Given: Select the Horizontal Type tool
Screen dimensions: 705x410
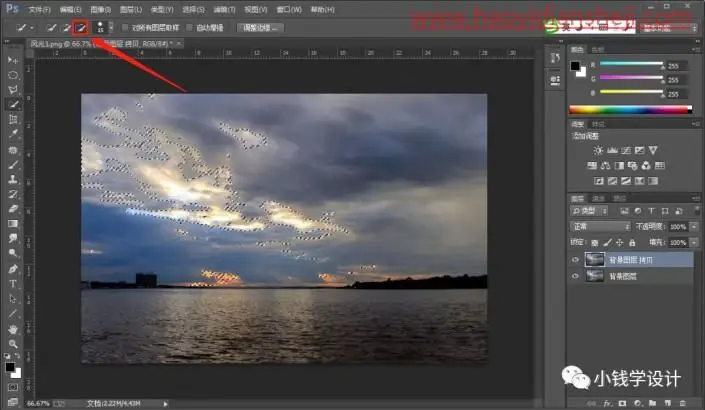Looking at the screenshot, I should point(13,284).
